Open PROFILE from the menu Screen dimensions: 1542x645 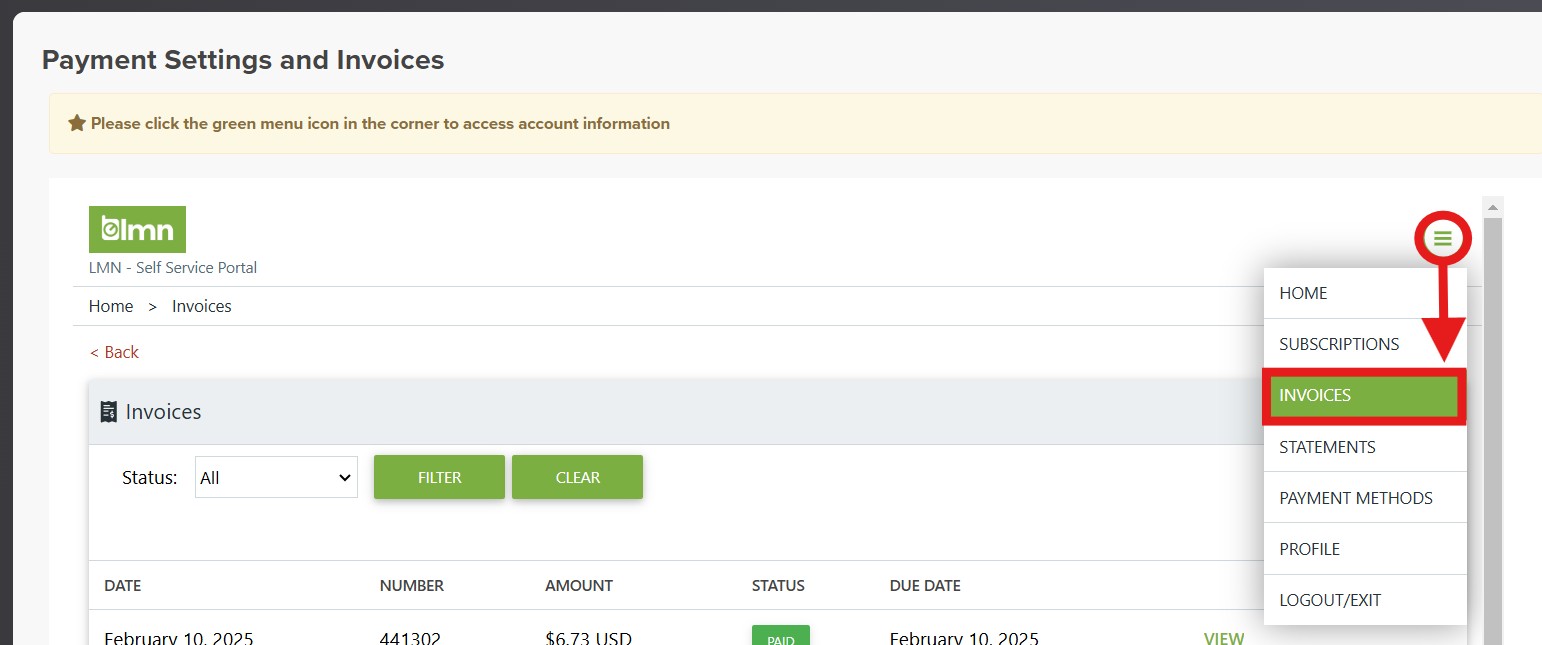(x=1365, y=549)
